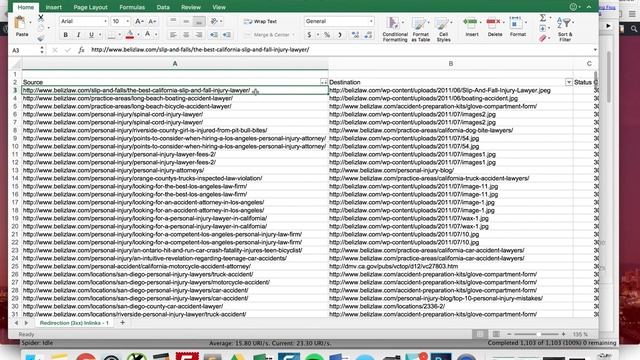The width and height of the screenshot is (640, 360).
Task: Adjust the zoom slider handle
Action: tap(538, 334)
